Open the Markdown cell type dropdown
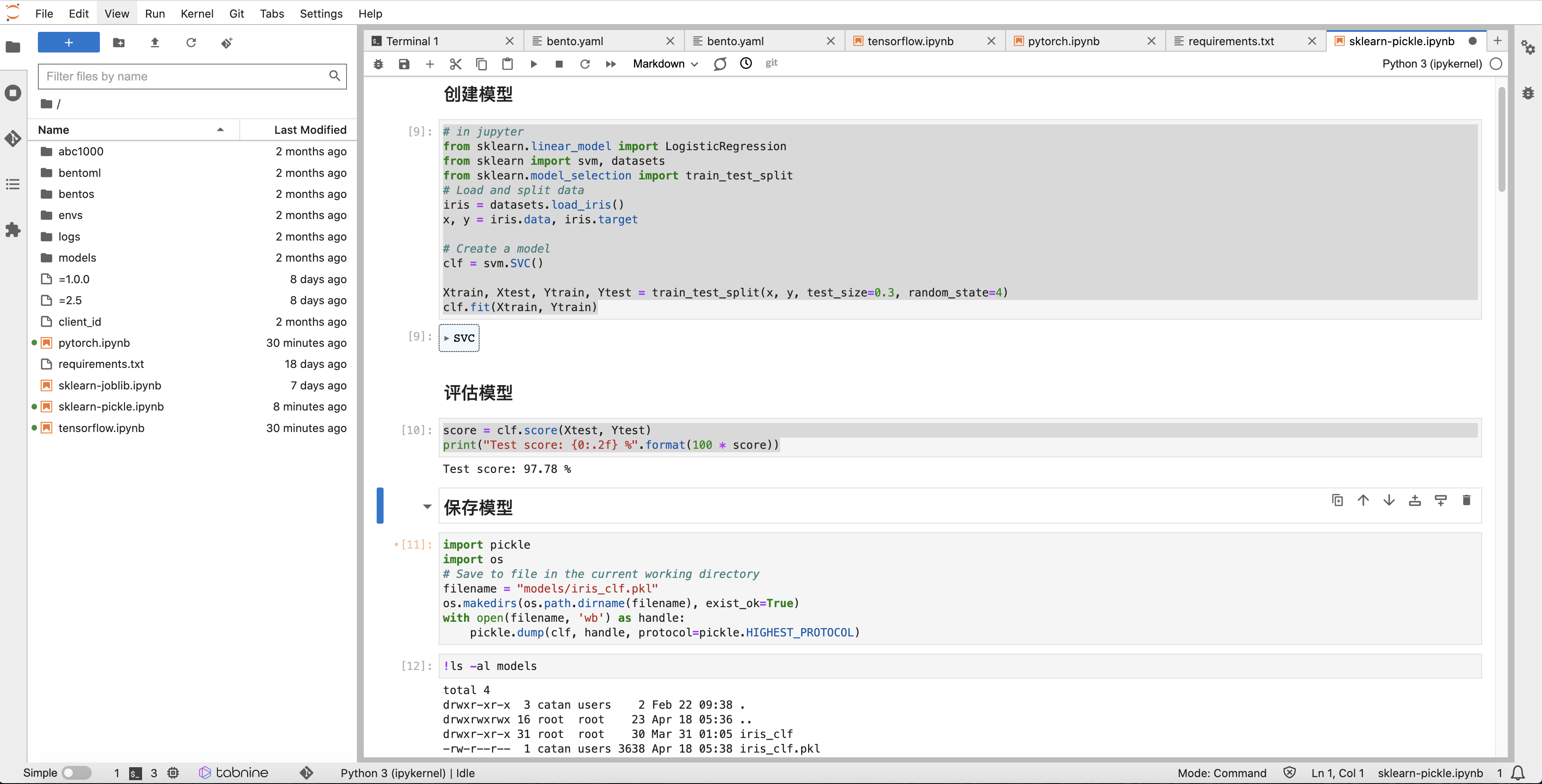The width and height of the screenshot is (1542, 784). coord(665,64)
